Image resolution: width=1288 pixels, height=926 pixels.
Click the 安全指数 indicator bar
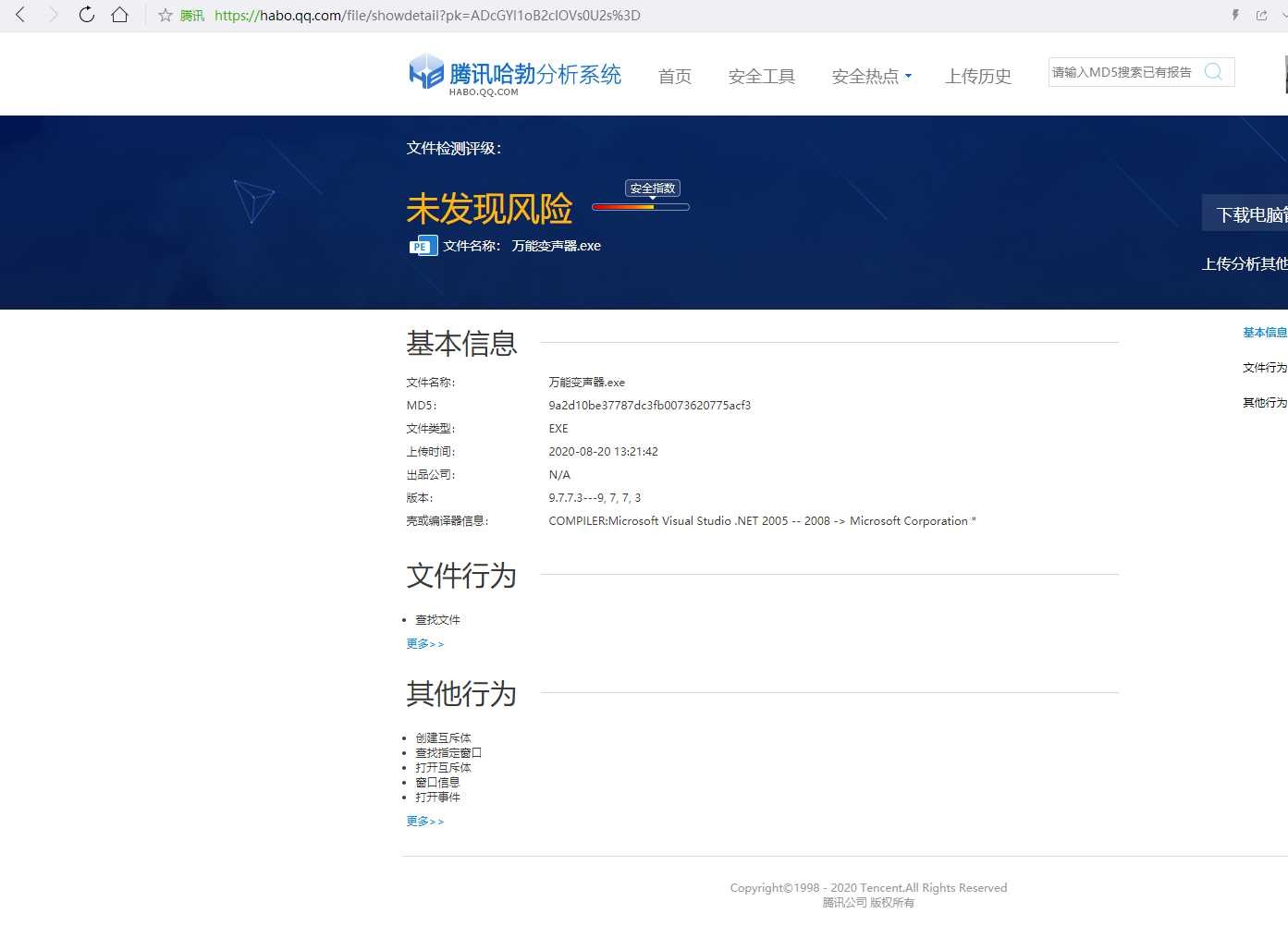coord(641,207)
